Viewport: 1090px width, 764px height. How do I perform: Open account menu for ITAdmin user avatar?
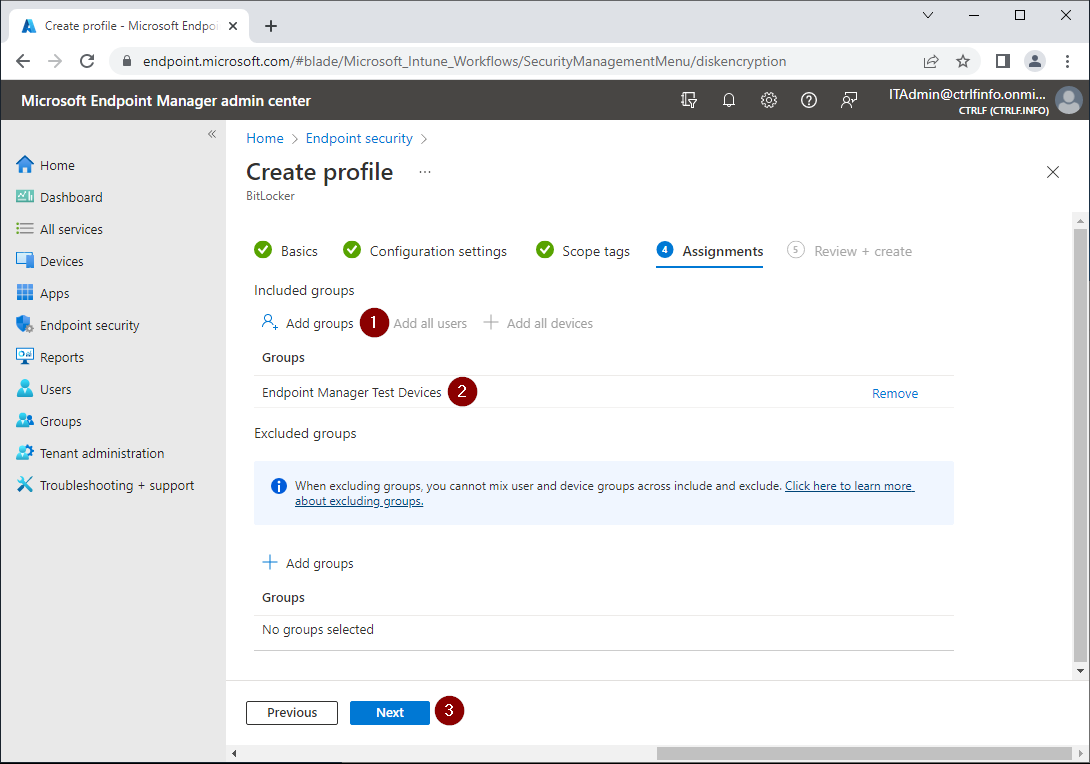[x=1069, y=99]
